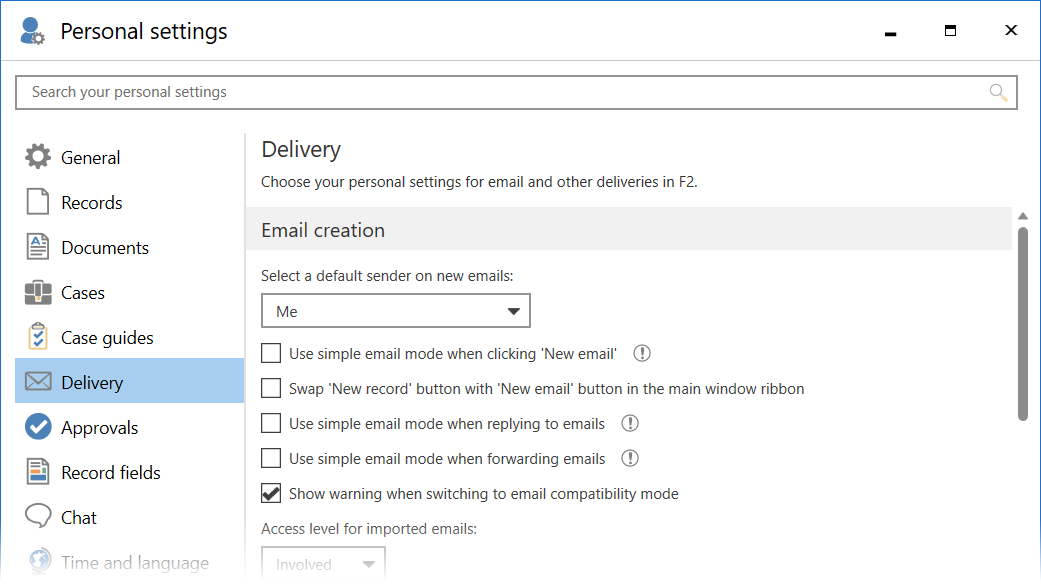Open the Cases settings section
The image size is (1041, 587).
click(129, 293)
